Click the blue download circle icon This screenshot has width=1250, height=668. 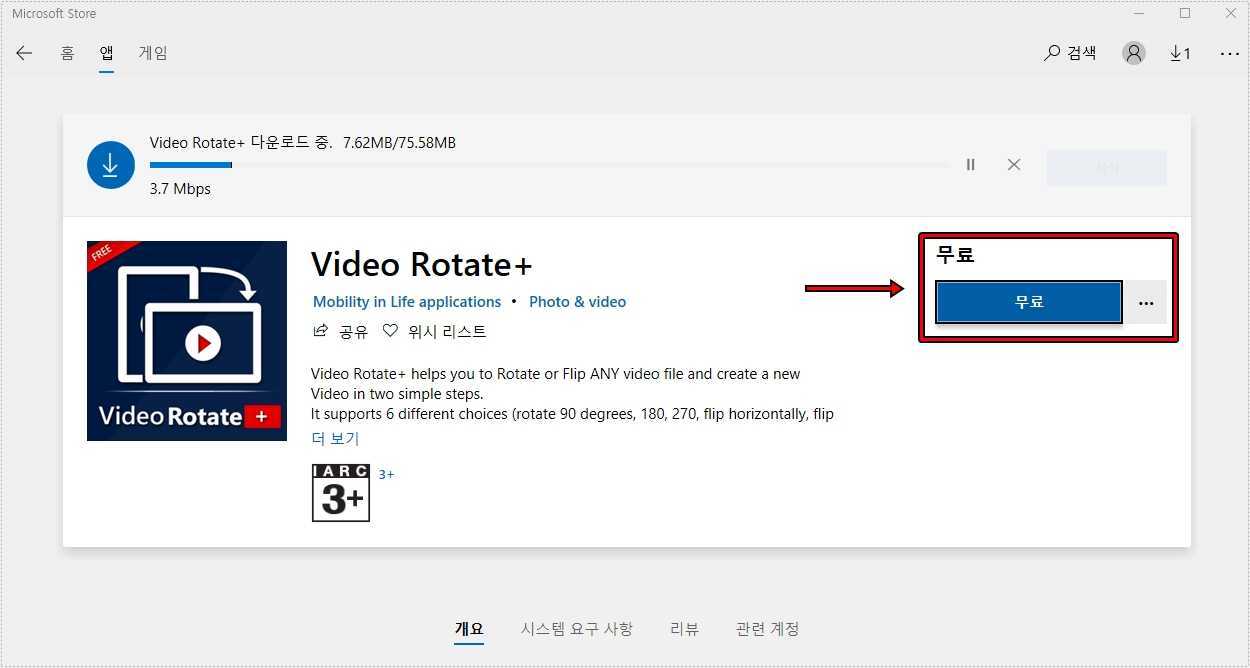coord(110,165)
